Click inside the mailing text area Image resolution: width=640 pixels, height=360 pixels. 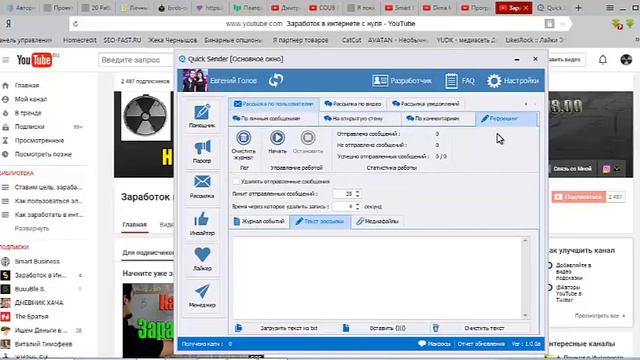pos(378,278)
